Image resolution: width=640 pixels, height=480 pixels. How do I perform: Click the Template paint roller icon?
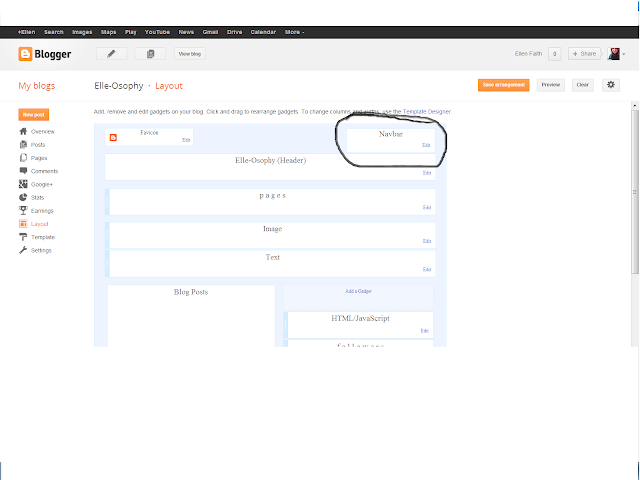23,237
